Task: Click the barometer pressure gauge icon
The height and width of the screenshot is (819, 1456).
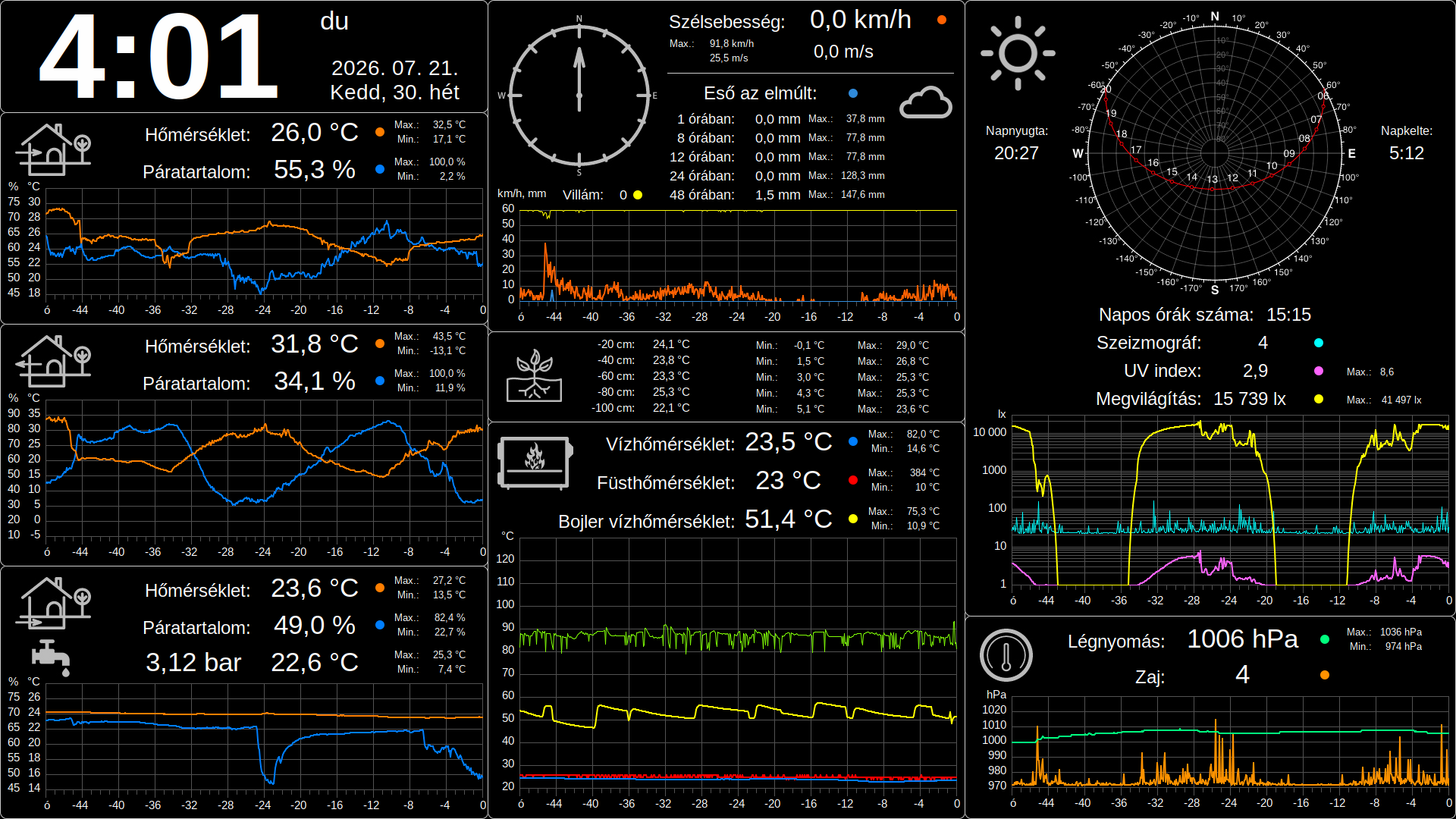Action: (1006, 654)
